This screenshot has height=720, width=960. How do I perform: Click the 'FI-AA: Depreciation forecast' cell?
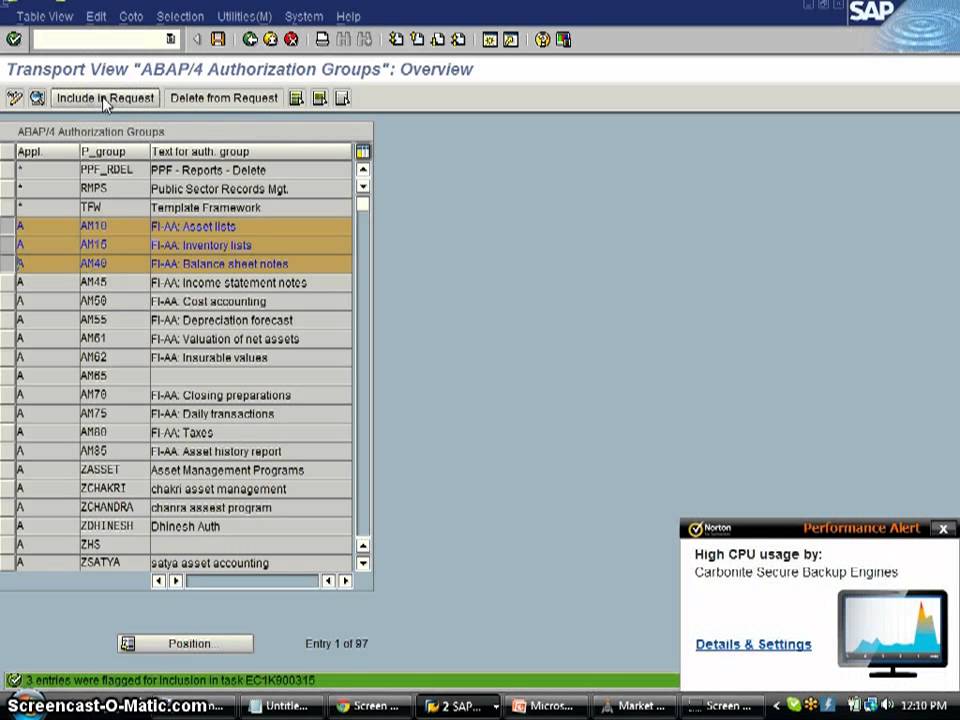point(251,320)
